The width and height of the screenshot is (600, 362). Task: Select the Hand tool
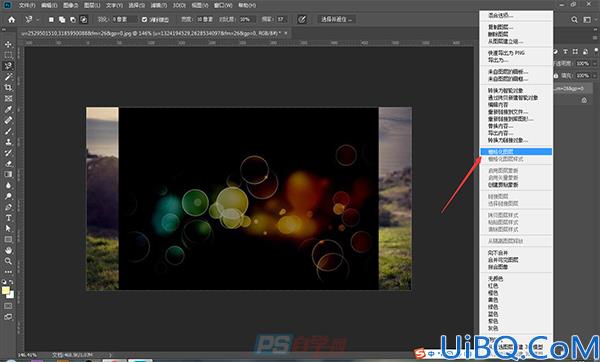coord(8,250)
